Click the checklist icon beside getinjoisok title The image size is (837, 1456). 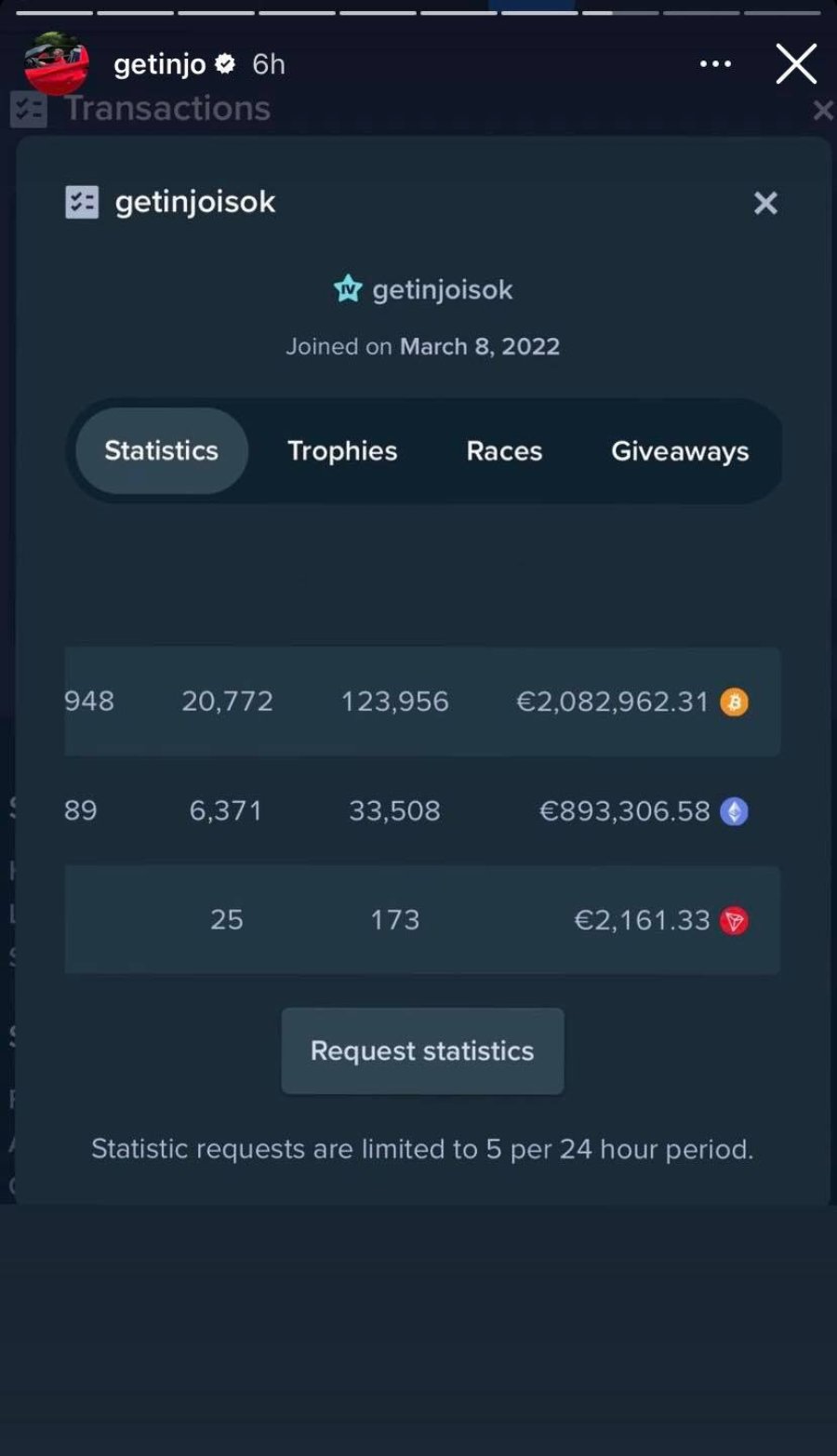coord(82,202)
